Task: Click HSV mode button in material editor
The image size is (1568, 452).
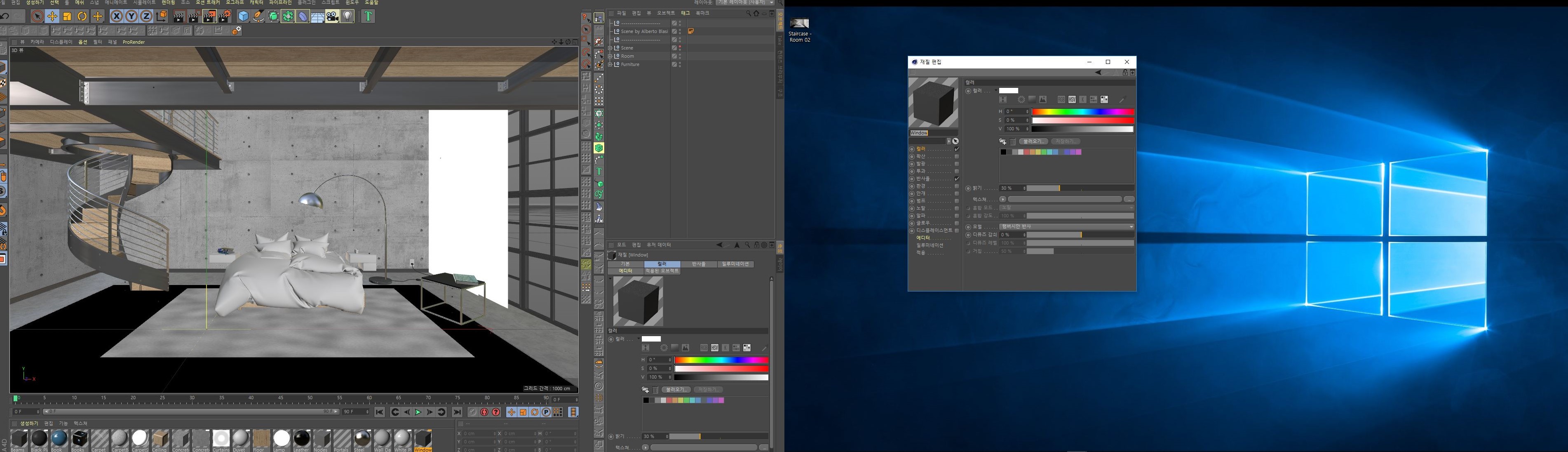Action: point(1072,99)
